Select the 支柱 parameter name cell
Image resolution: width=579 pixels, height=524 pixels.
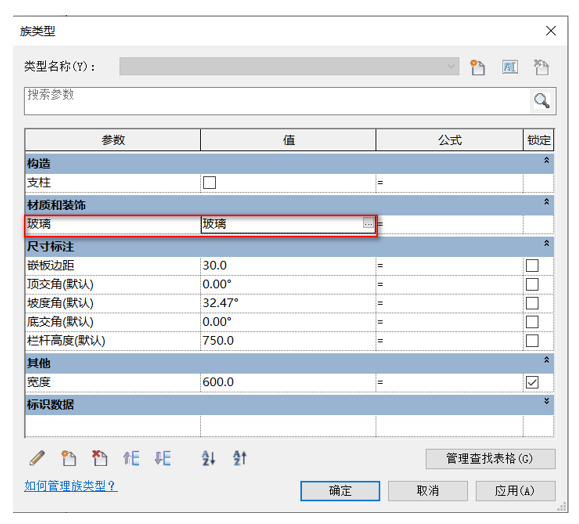[113, 182]
